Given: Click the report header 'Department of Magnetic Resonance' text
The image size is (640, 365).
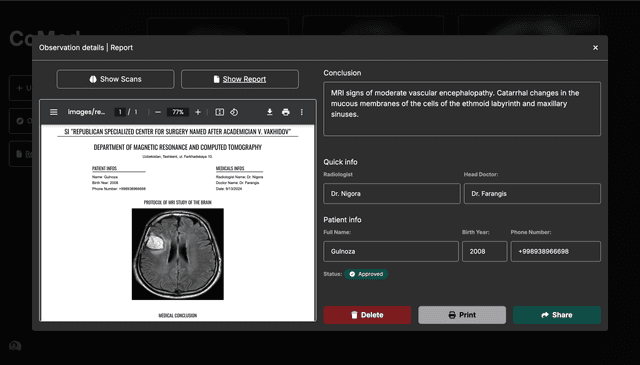Looking at the screenshot, I should coord(178,147).
